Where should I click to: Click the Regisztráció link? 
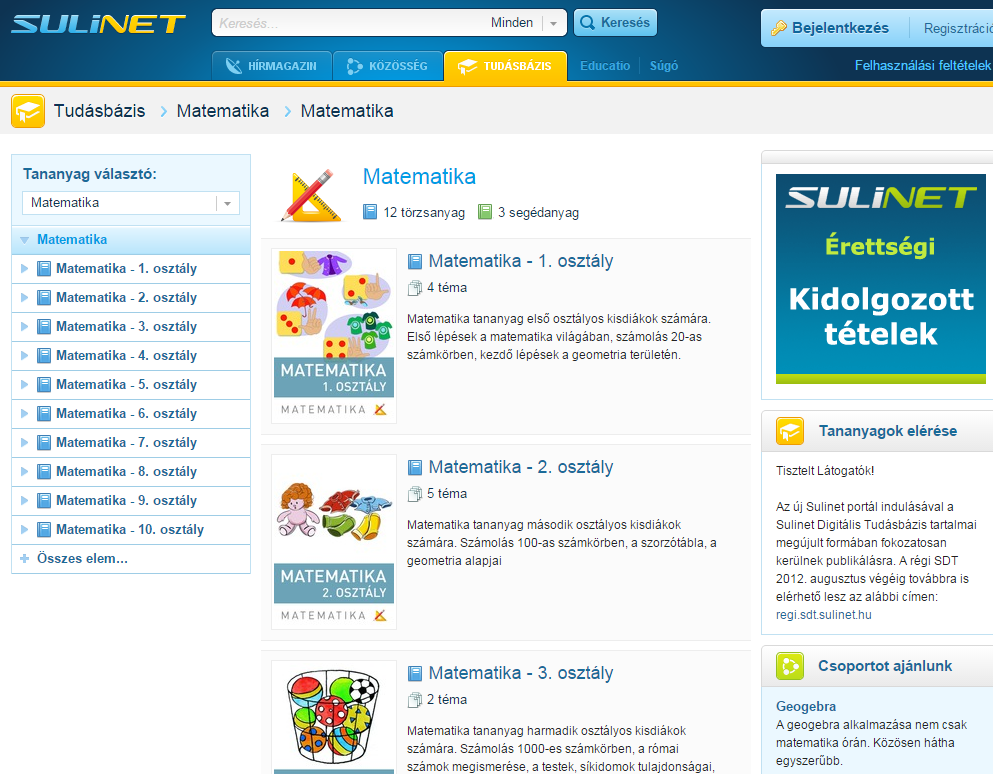[958, 29]
